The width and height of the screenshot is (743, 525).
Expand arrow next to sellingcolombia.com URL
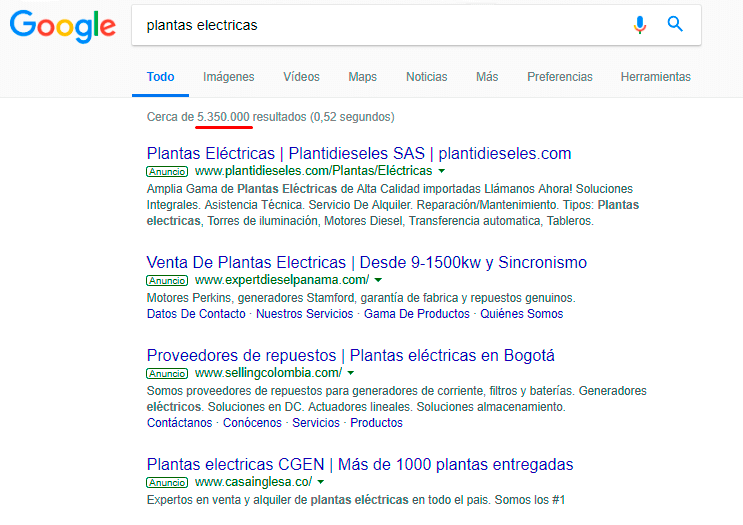point(351,373)
